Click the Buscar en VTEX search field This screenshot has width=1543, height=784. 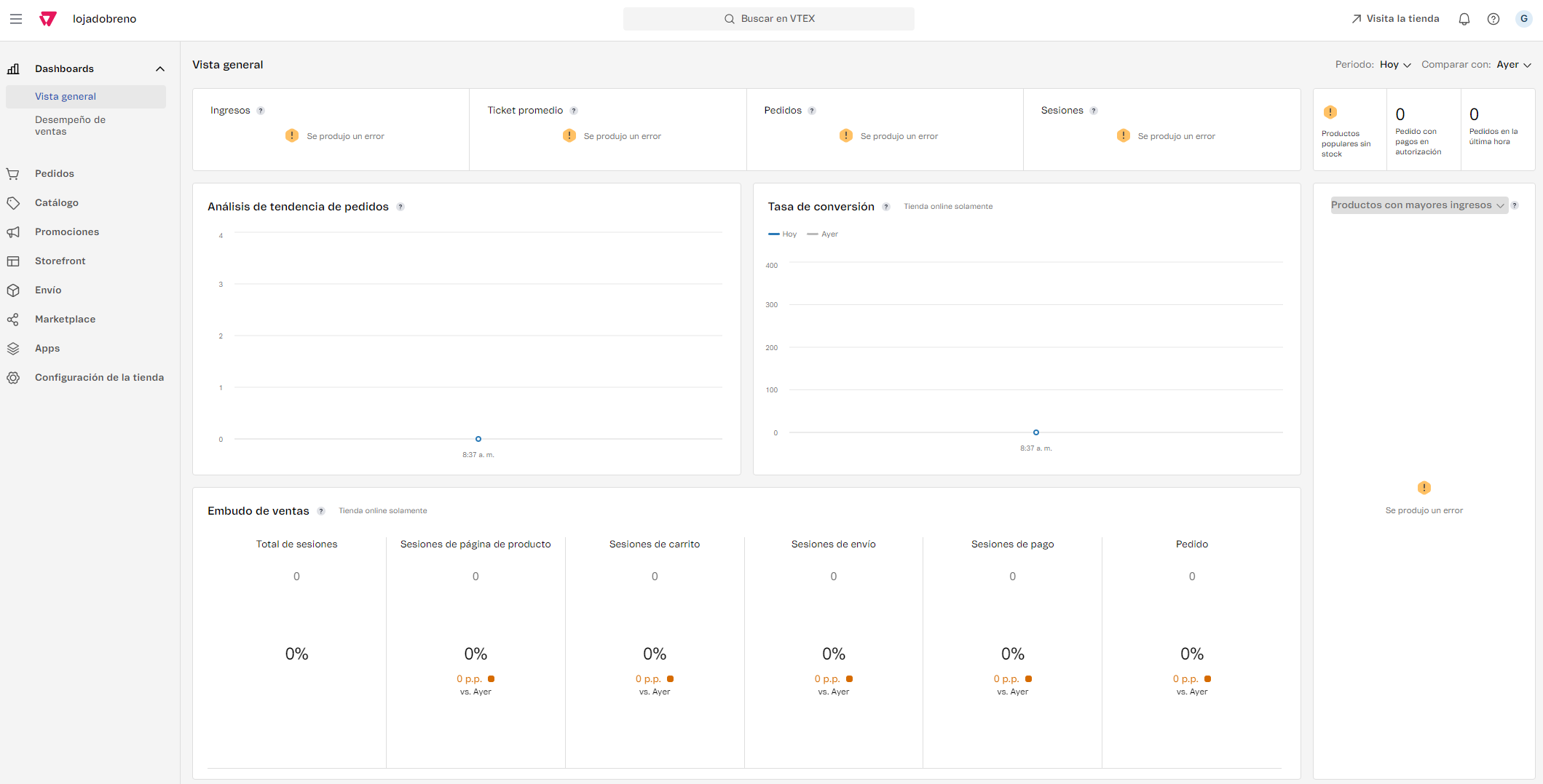coord(768,19)
